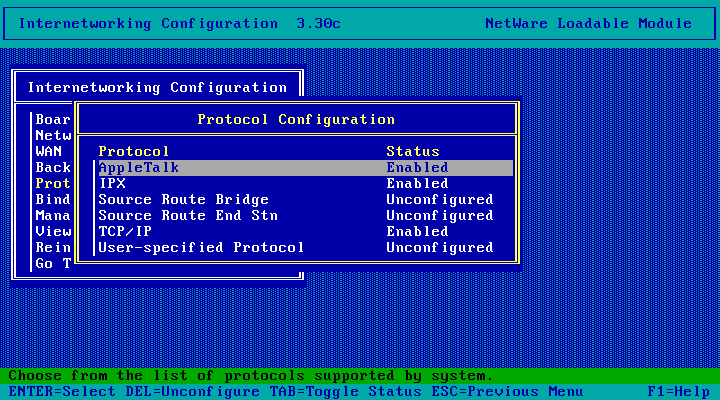Image resolution: width=720 pixels, height=400 pixels.
Task: Click the Protocol Configuration window title
Action: coord(296,119)
